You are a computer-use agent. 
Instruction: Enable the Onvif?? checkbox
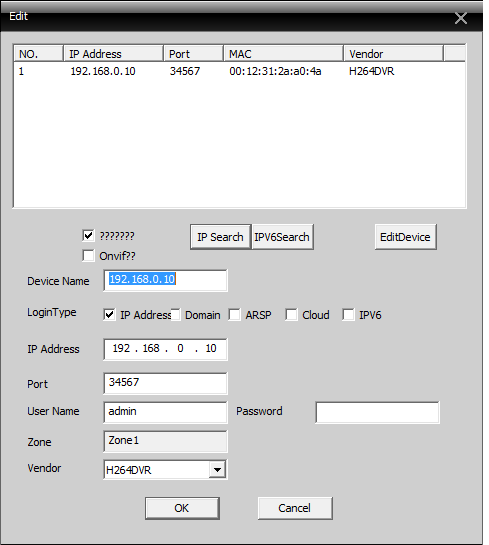point(88,255)
